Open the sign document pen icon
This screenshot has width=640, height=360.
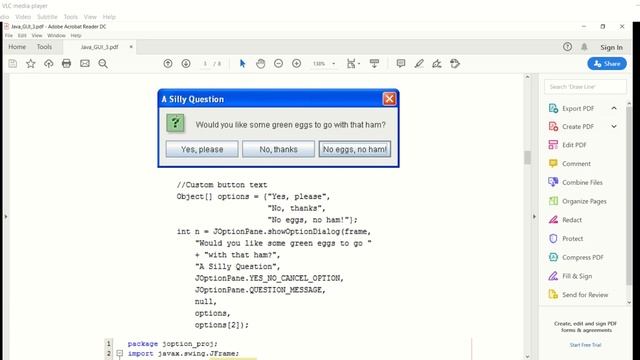click(x=437, y=64)
